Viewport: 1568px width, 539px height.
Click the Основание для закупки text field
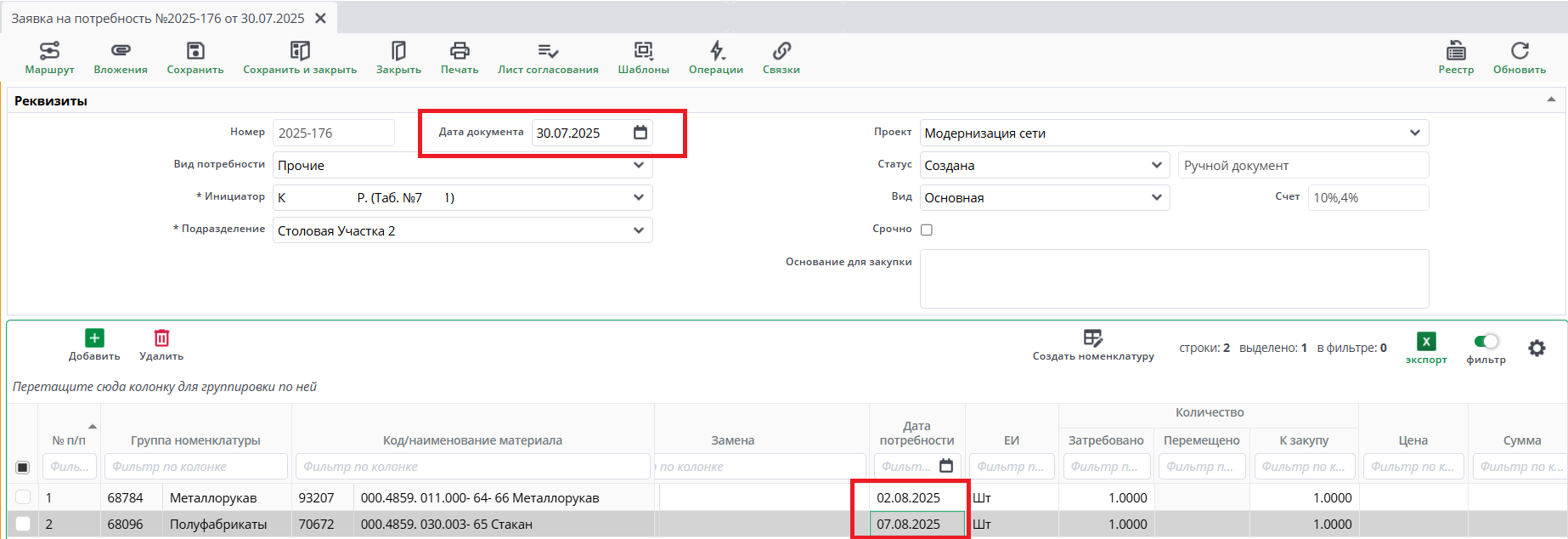click(1173, 279)
